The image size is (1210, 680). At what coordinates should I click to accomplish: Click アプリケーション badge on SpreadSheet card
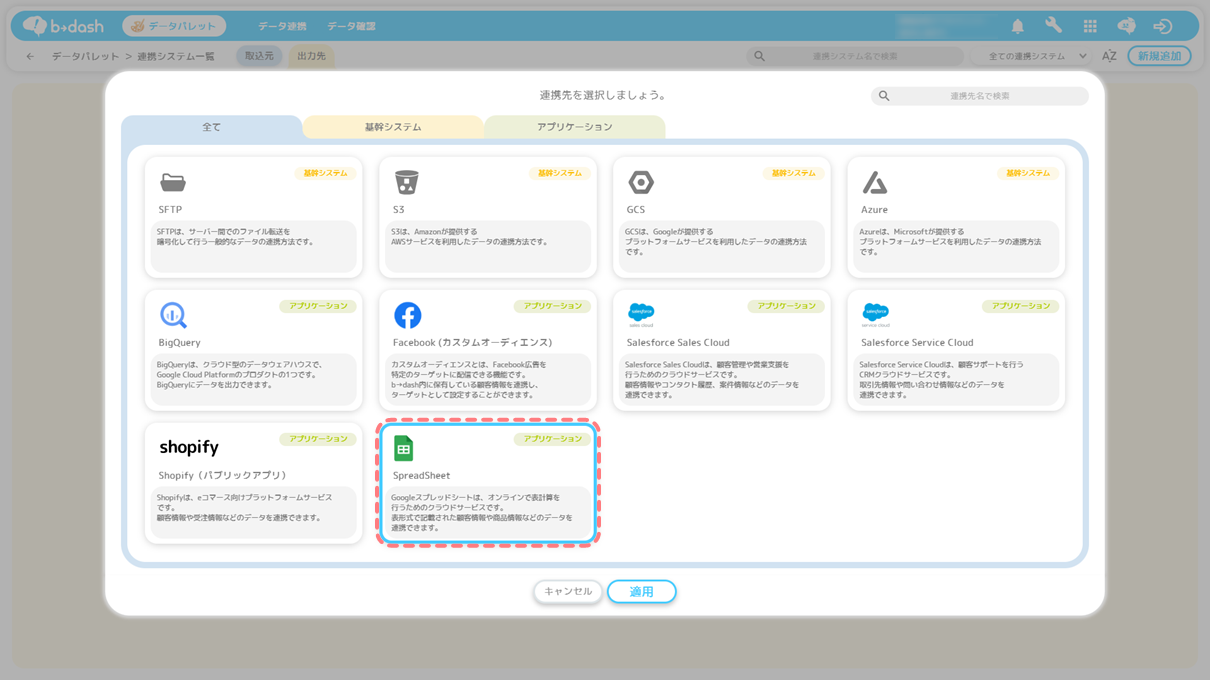click(552, 439)
